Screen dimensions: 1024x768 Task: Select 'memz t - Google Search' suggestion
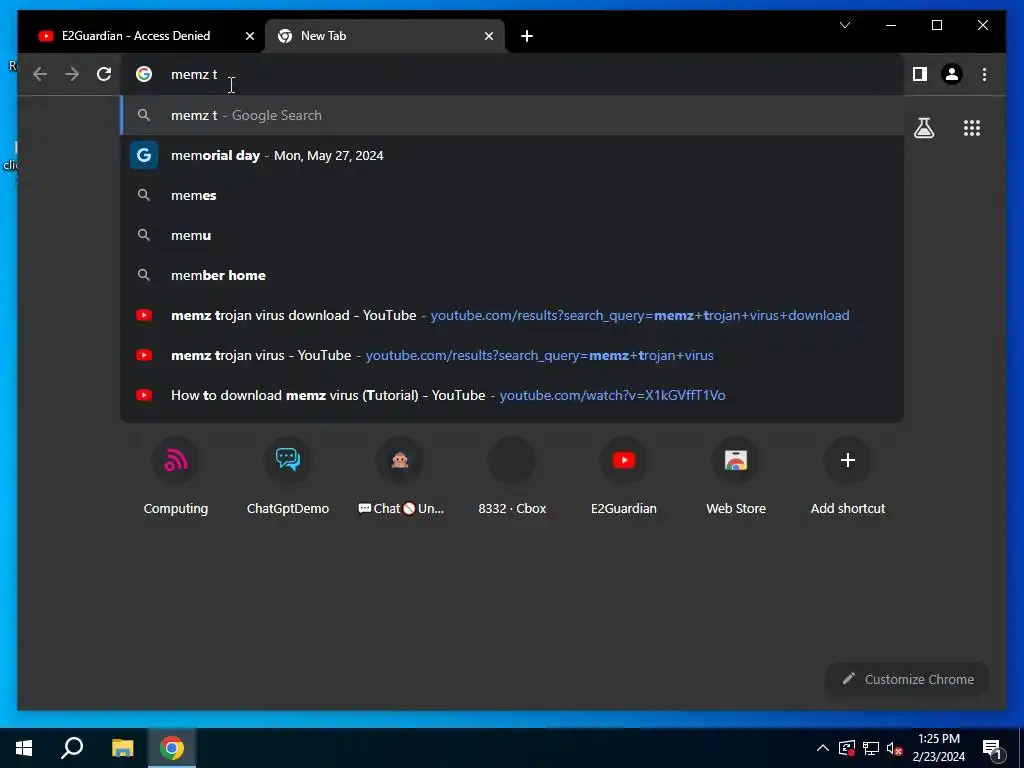512,116
